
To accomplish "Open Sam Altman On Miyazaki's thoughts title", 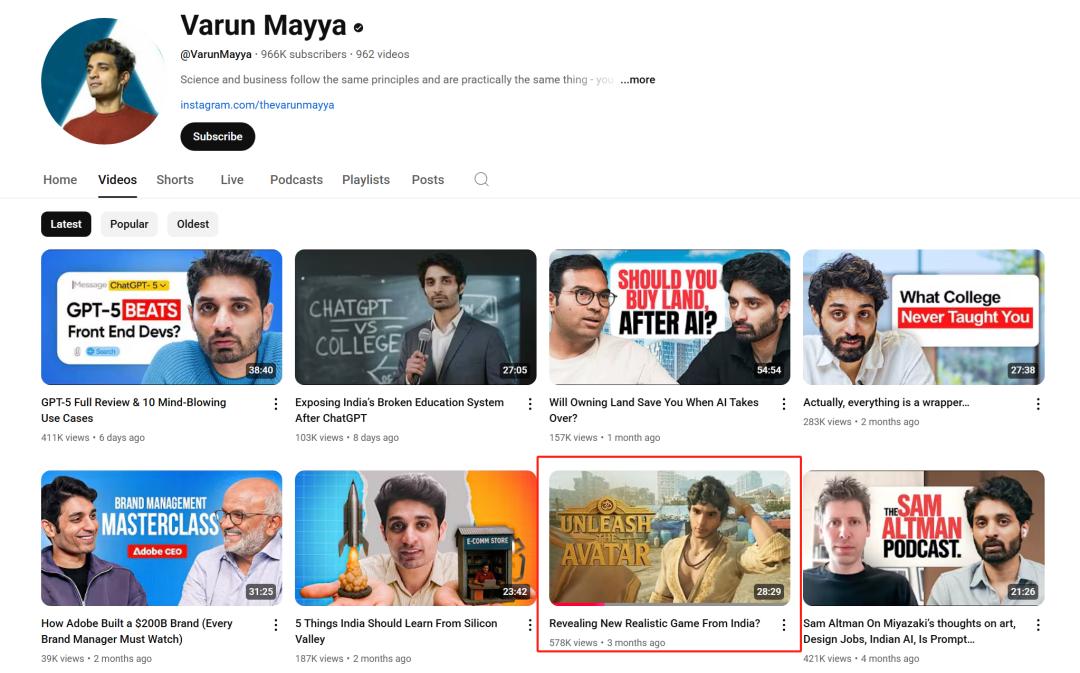I will point(909,631).
